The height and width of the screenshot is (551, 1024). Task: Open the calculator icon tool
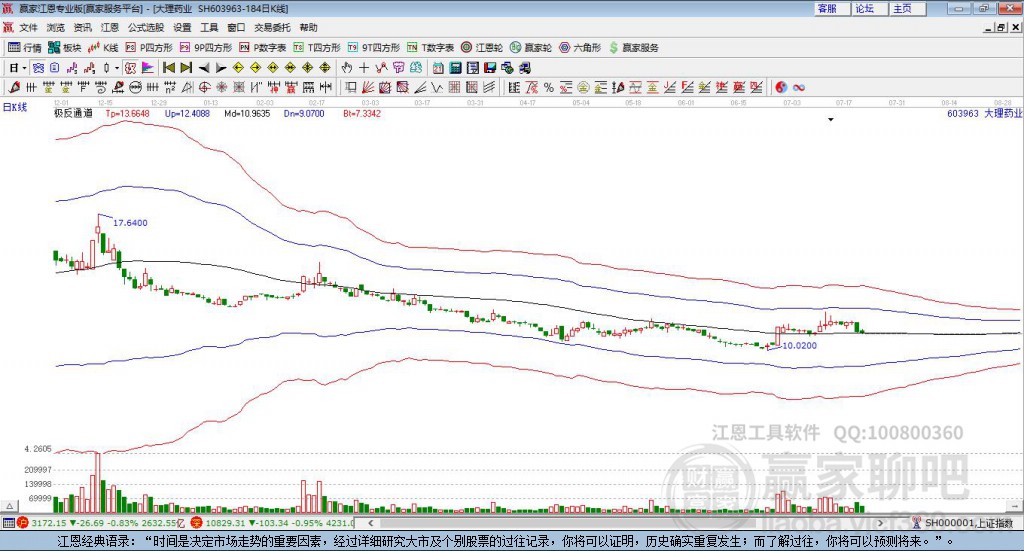[455, 68]
